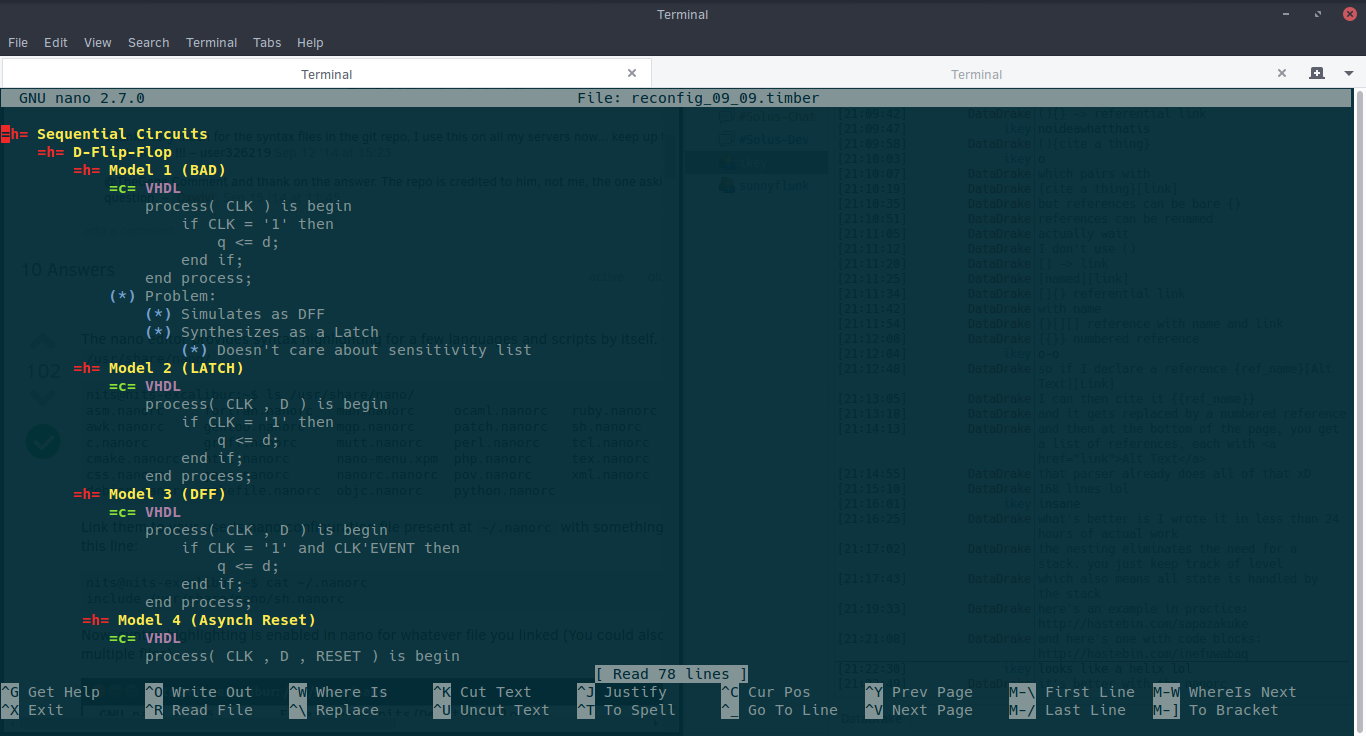Screen dimensions: 1366x736
Task: Click the '^T To Spell' shortcut
Action: tap(626, 710)
